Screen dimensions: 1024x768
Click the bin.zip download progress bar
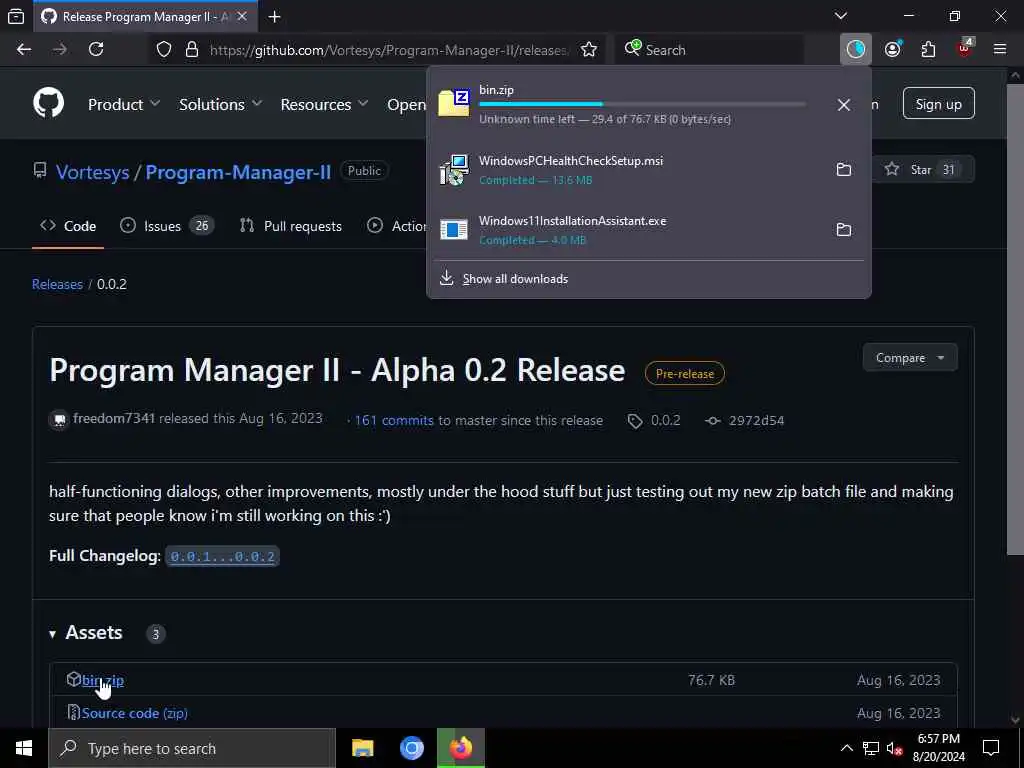pos(642,104)
